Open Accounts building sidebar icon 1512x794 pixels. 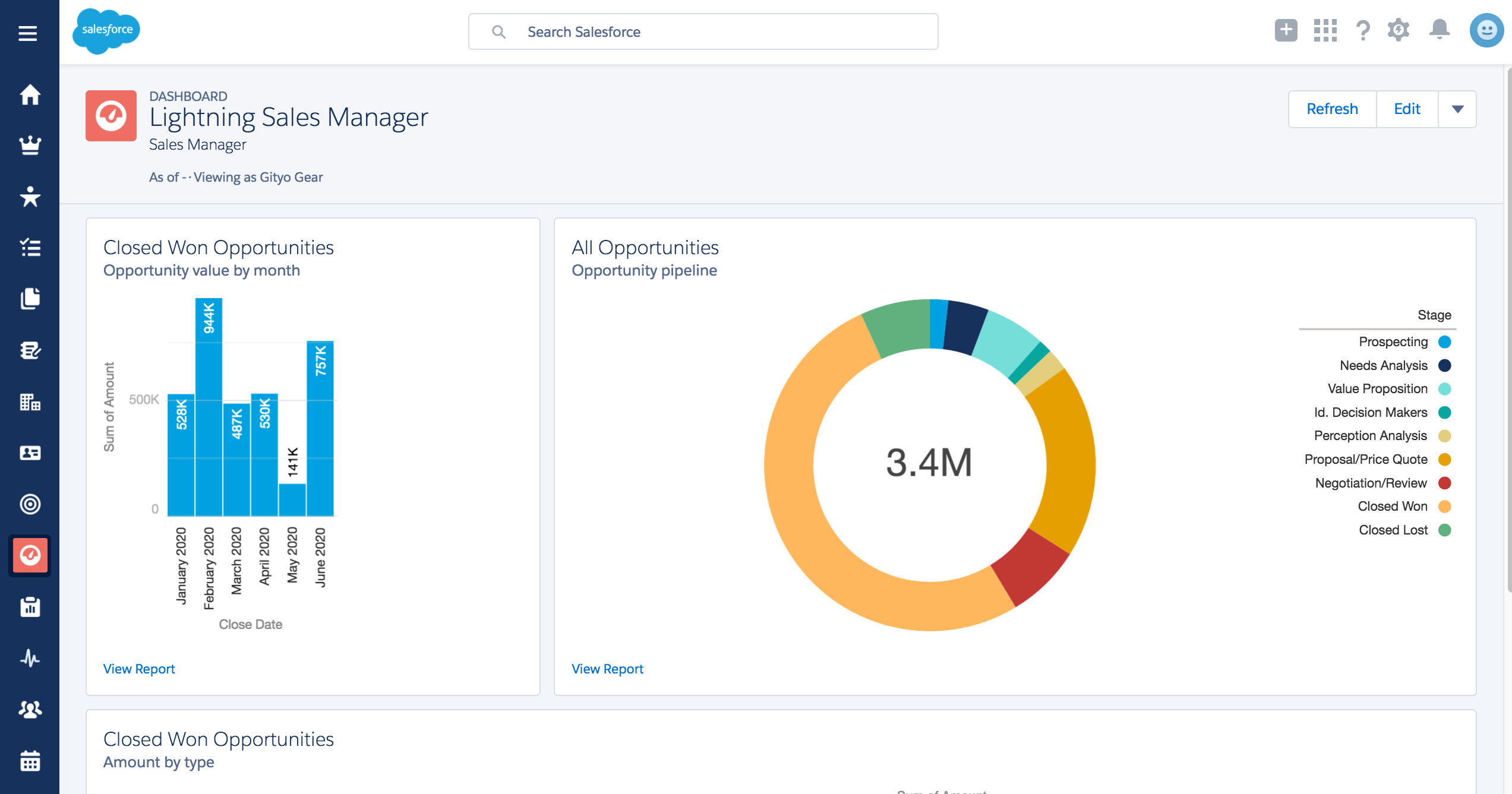(30, 402)
